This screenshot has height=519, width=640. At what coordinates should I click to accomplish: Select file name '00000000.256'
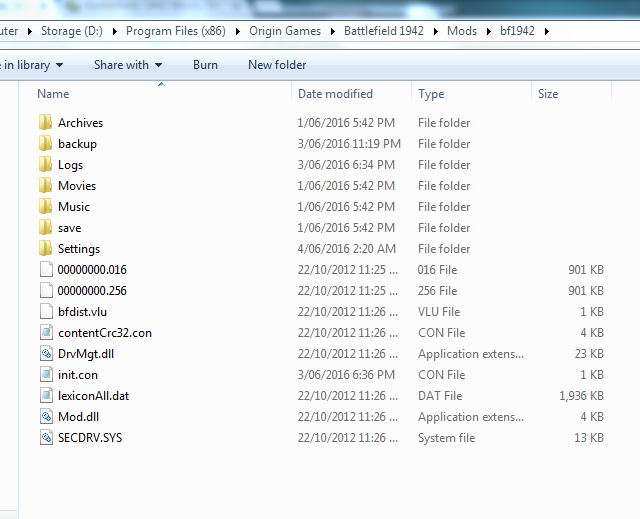[x=92, y=291]
